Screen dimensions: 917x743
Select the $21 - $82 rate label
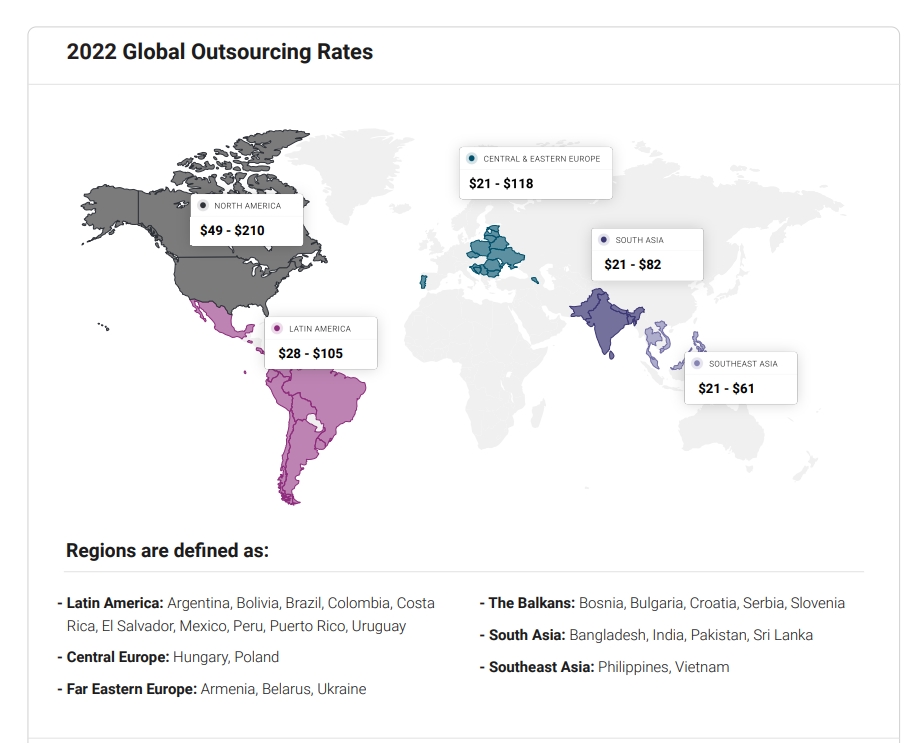tap(632, 265)
